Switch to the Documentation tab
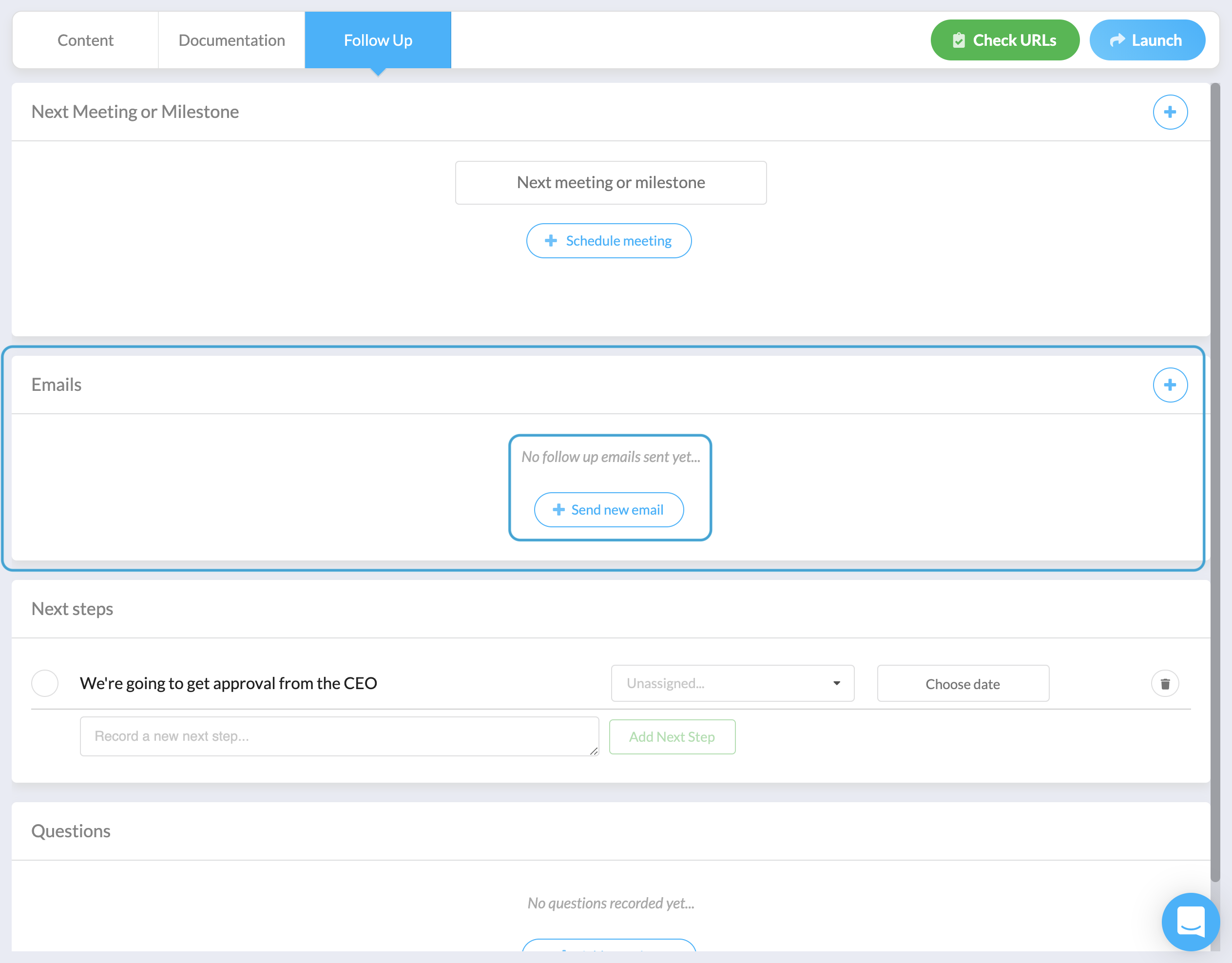The image size is (1232, 963). coord(231,40)
